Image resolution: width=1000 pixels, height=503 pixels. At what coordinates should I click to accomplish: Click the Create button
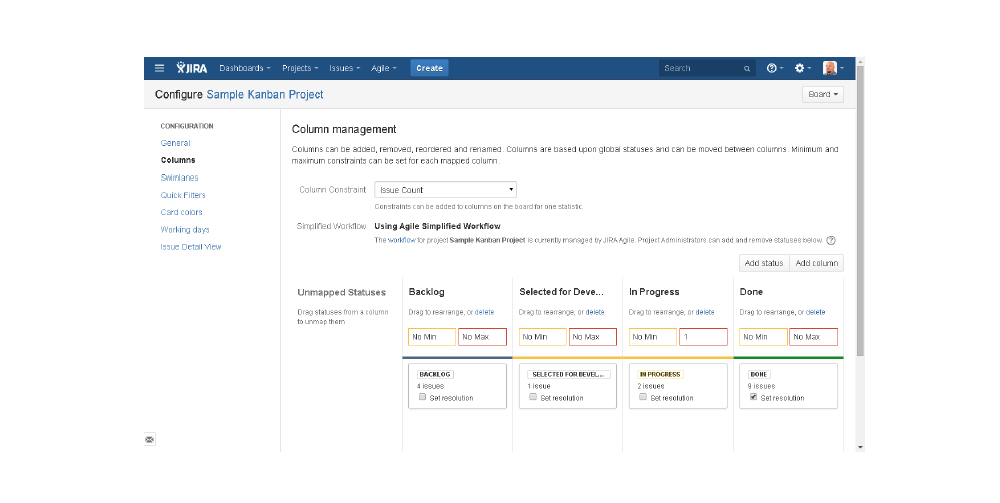click(429, 68)
